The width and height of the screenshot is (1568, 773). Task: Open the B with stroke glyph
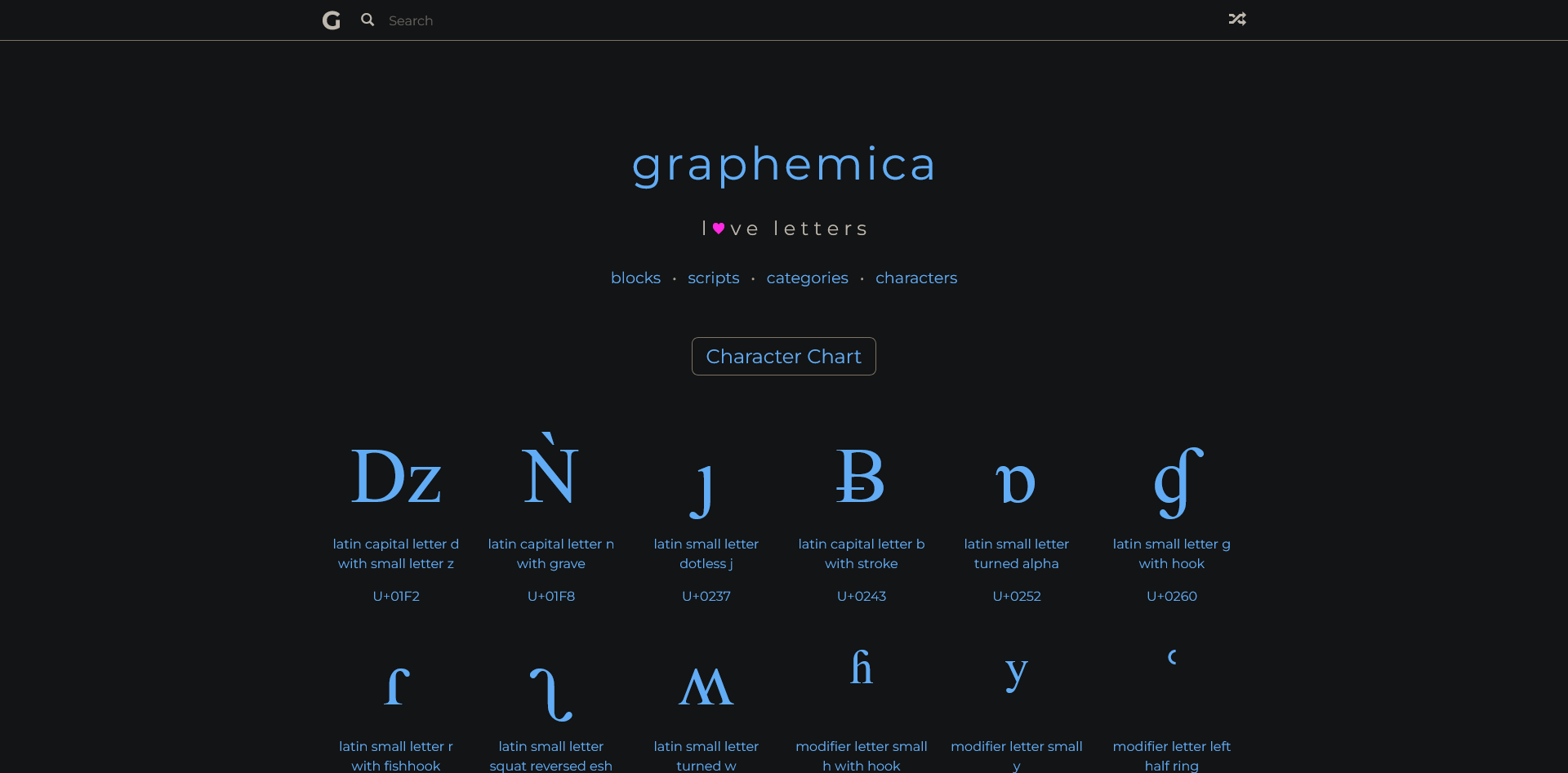[861, 477]
